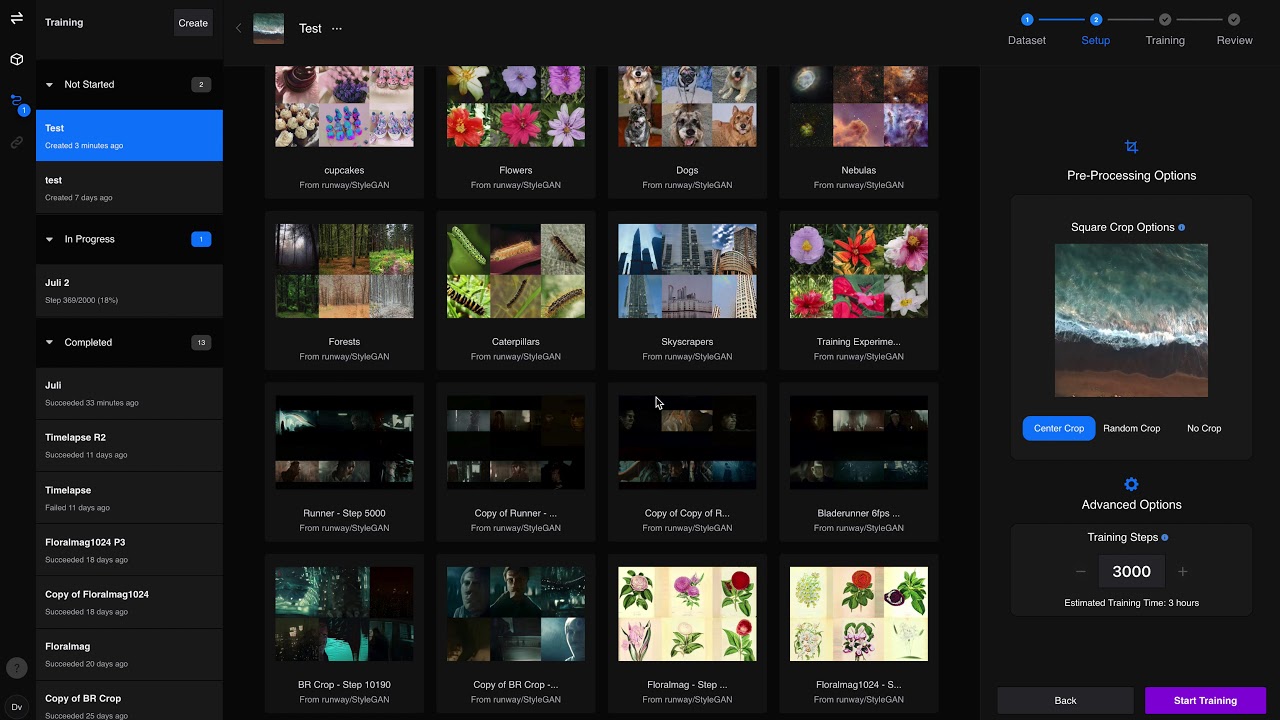Click the Start Training button
This screenshot has height=720, width=1280.
(x=1205, y=700)
